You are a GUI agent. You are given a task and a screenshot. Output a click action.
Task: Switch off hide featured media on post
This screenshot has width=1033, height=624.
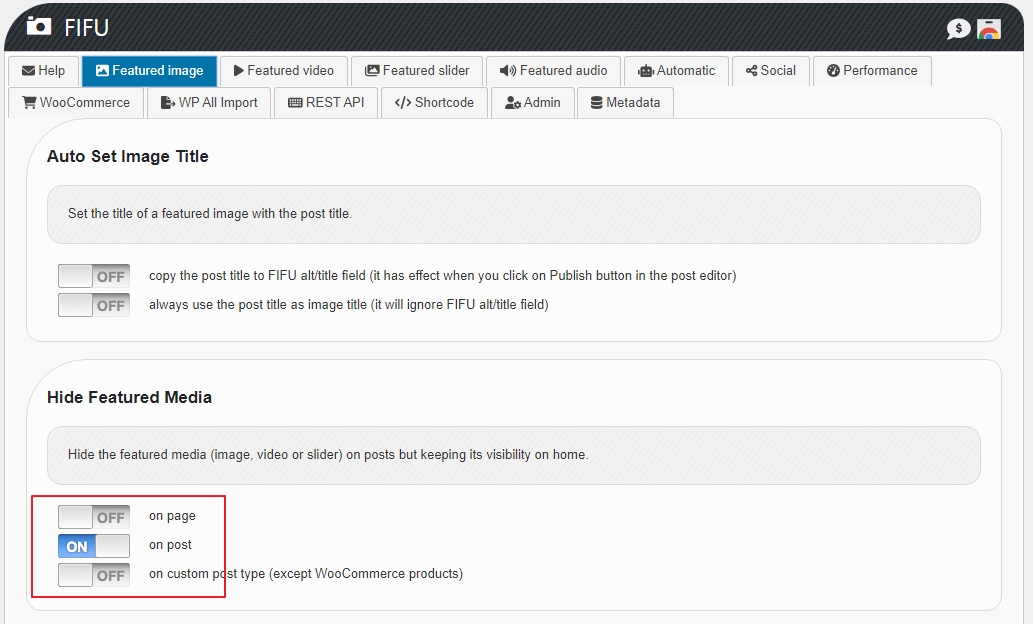tap(94, 546)
